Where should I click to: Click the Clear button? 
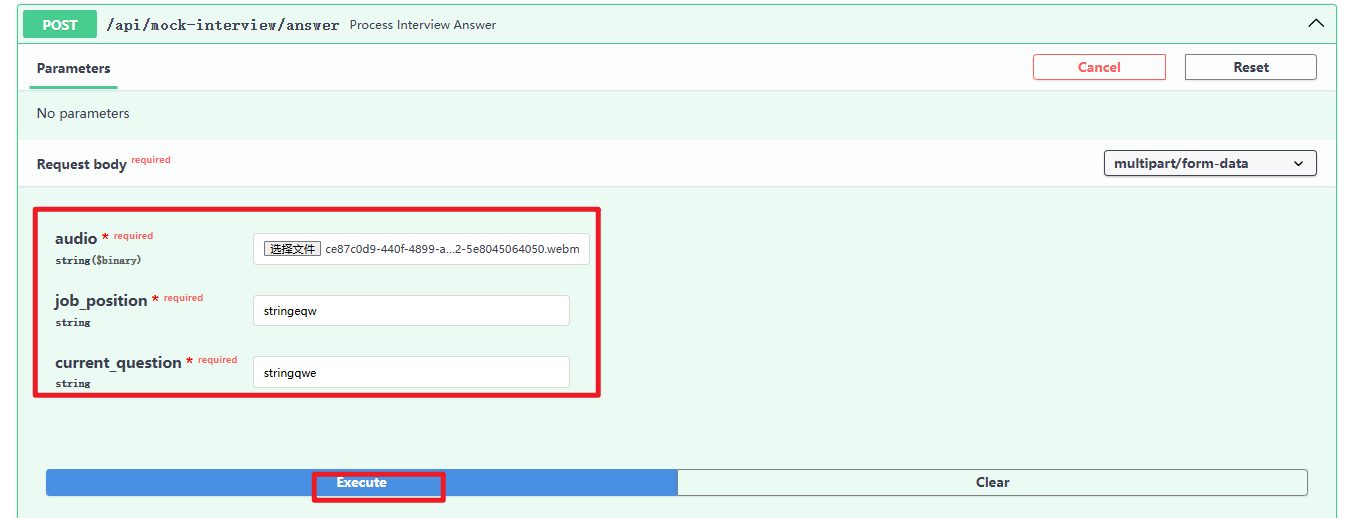click(x=992, y=483)
